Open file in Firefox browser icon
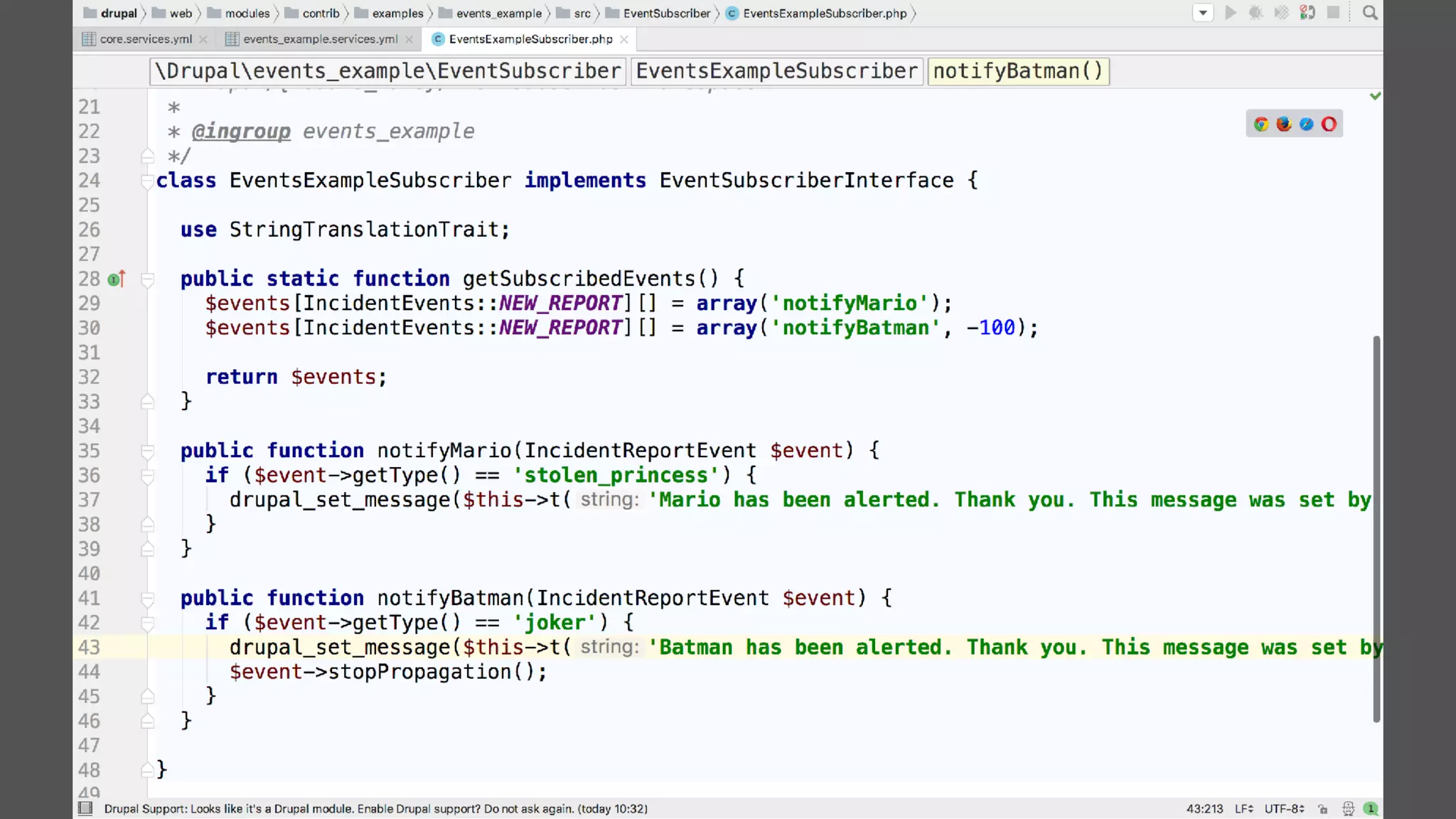1456x819 pixels. point(1284,124)
